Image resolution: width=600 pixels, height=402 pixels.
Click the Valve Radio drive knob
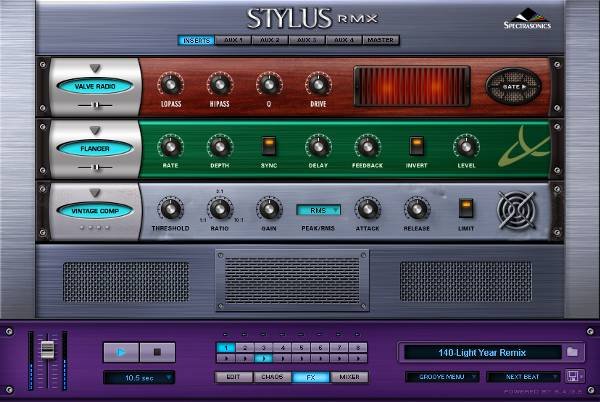317,85
